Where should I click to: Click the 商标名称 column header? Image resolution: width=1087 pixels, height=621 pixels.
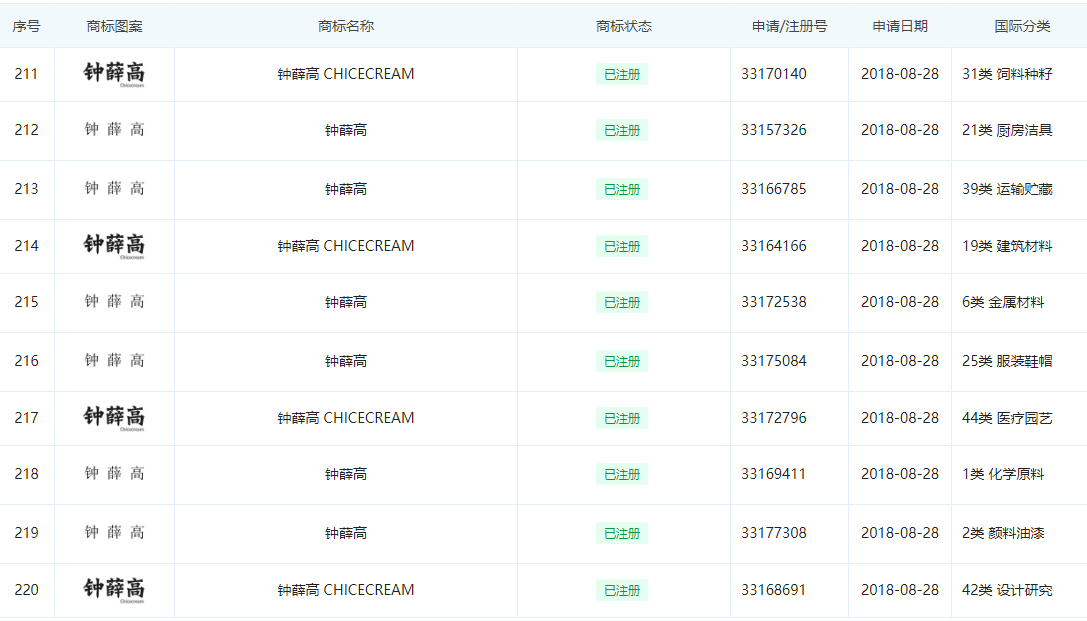coord(346,27)
